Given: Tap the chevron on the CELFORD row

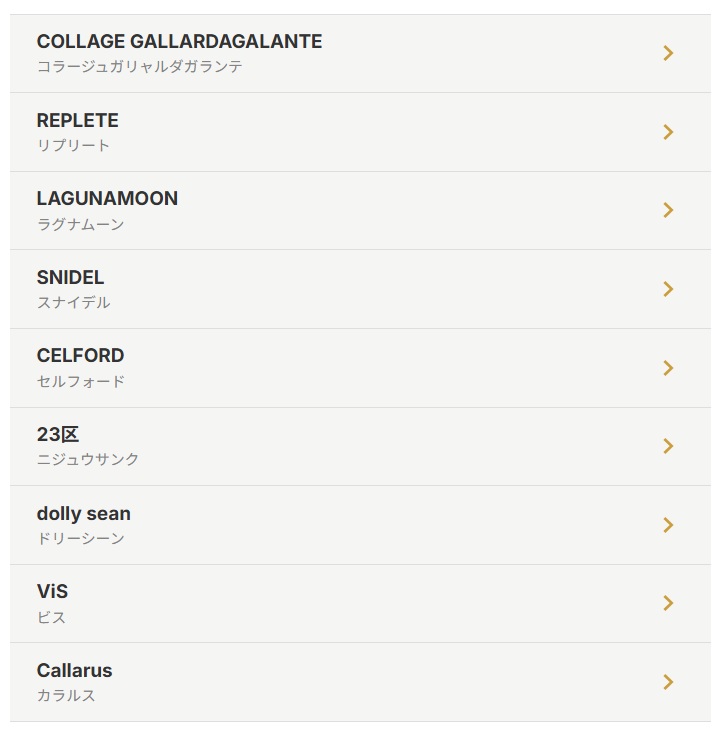Looking at the screenshot, I should click(668, 368).
